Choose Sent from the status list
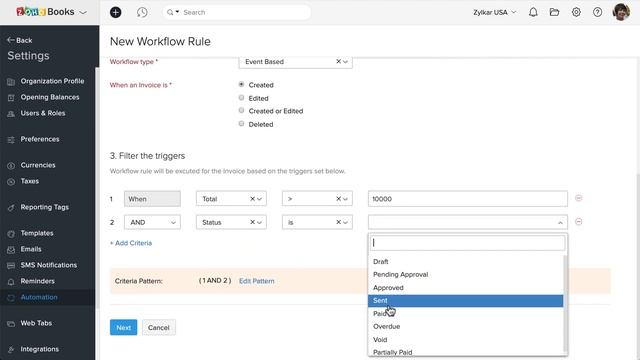Image resolution: width=640 pixels, height=360 pixels. (465, 301)
